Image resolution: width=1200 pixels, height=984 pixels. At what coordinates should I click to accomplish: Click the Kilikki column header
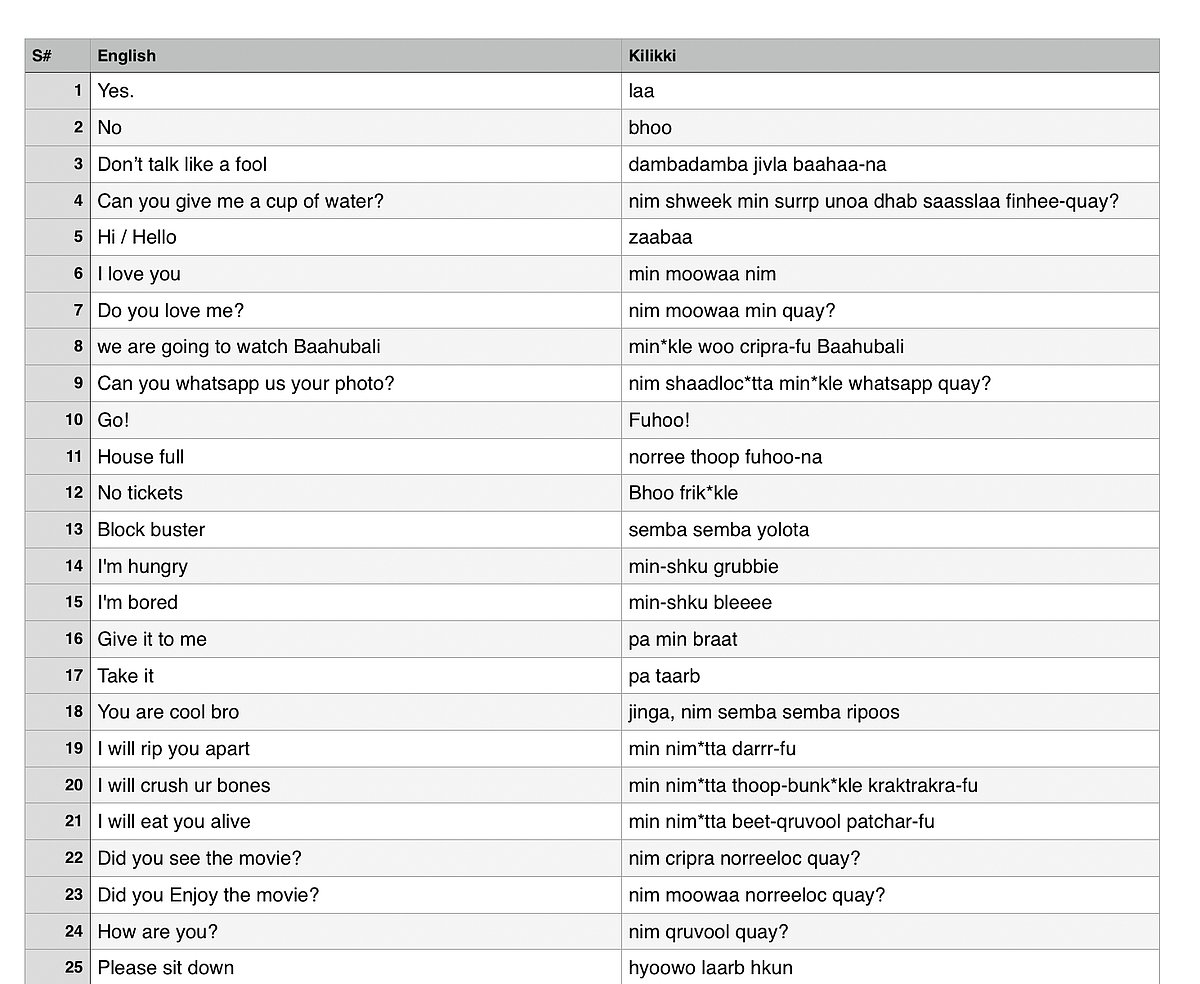890,56
